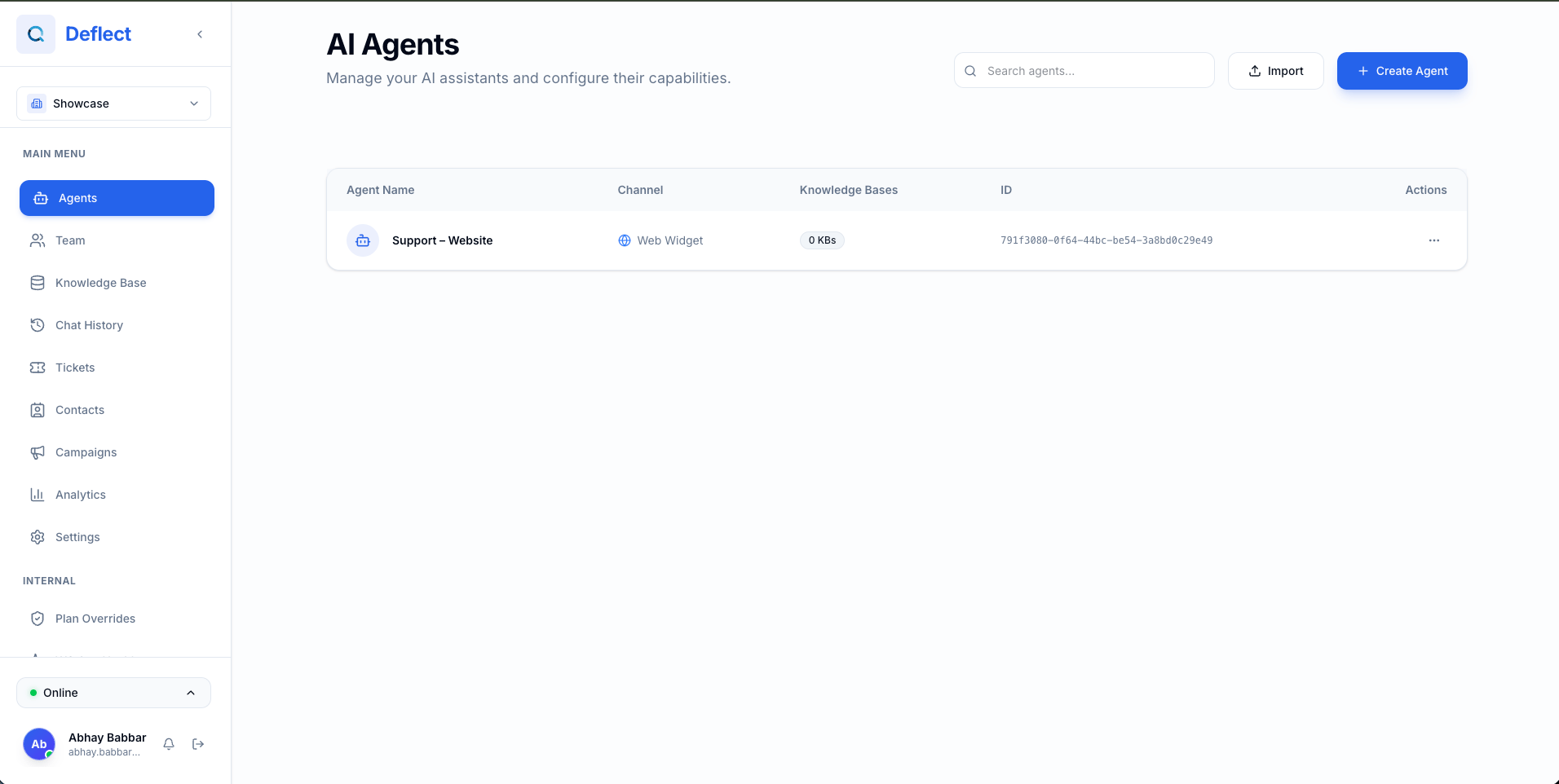Click the Deflect brand name
This screenshot has width=1559, height=784.
point(98,34)
